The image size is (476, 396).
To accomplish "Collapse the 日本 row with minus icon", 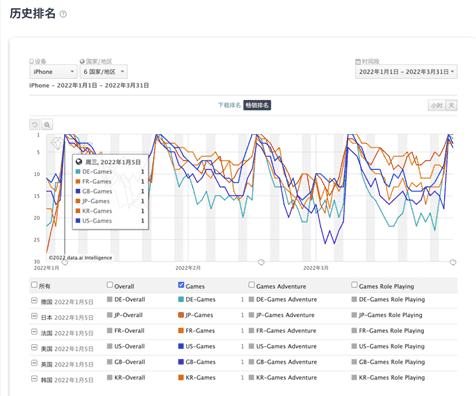I will click(34, 316).
